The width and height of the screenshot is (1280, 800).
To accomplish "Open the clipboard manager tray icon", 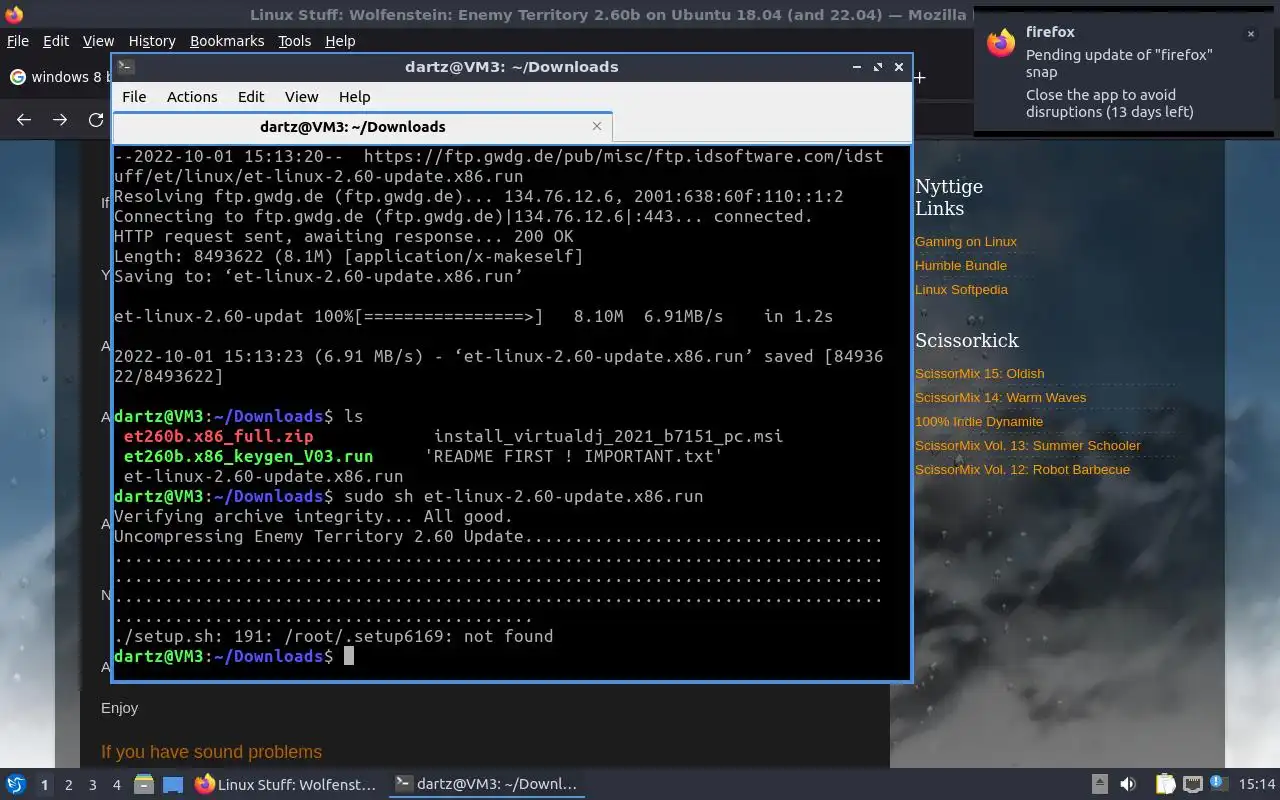I will point(1166,785).
